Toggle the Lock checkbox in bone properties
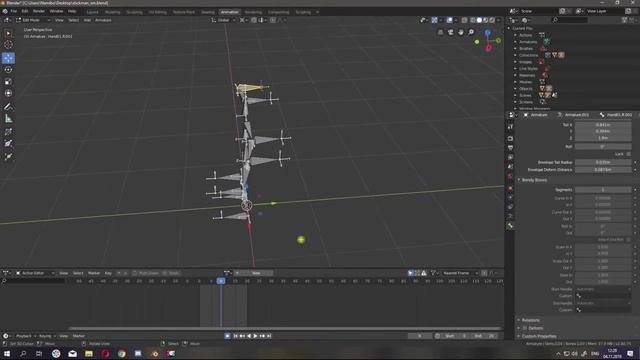The height and width of the screenshot is (360, 640). click(x=629, y=154)
